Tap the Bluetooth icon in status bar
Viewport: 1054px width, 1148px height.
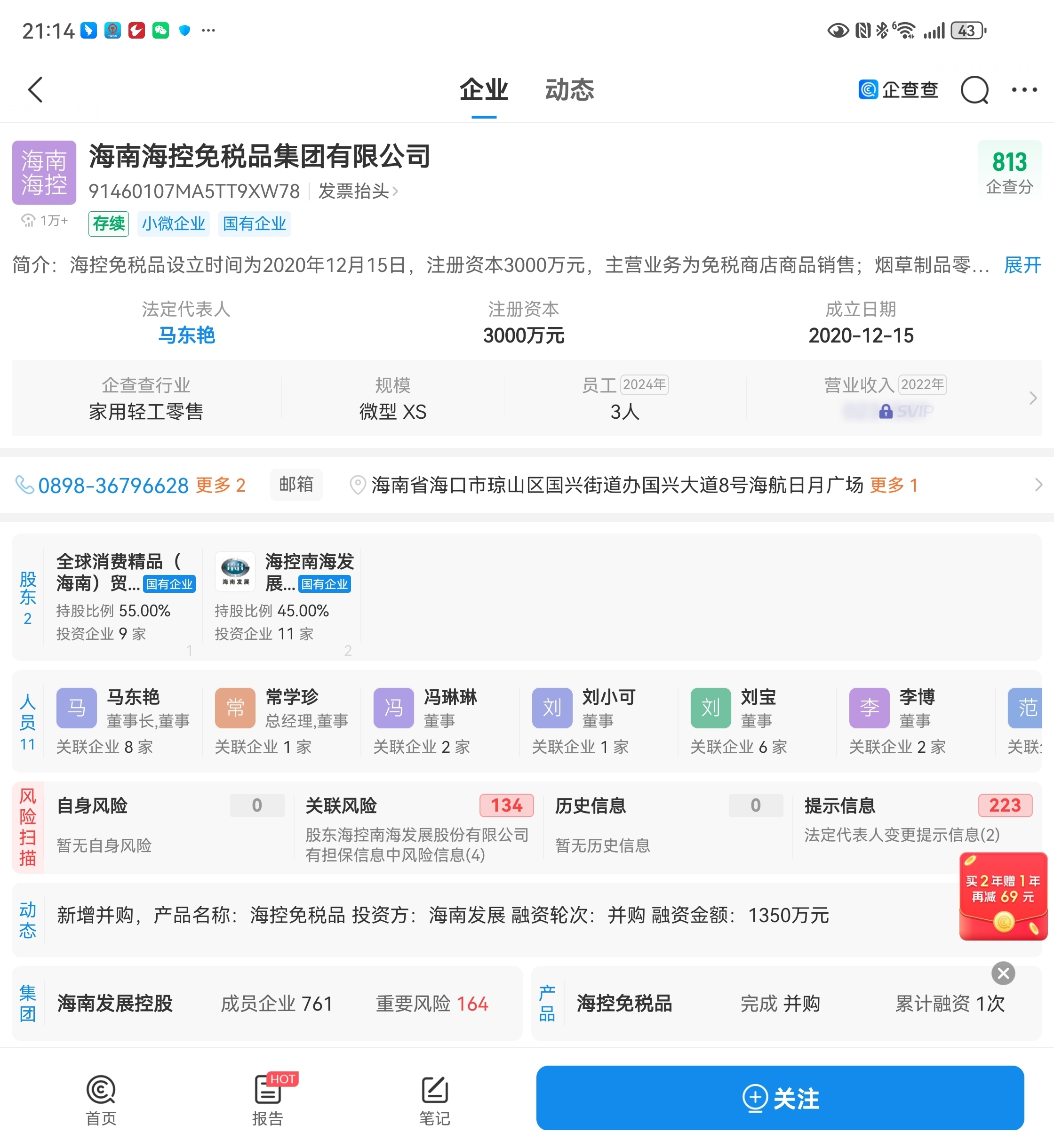pos(882,30)
